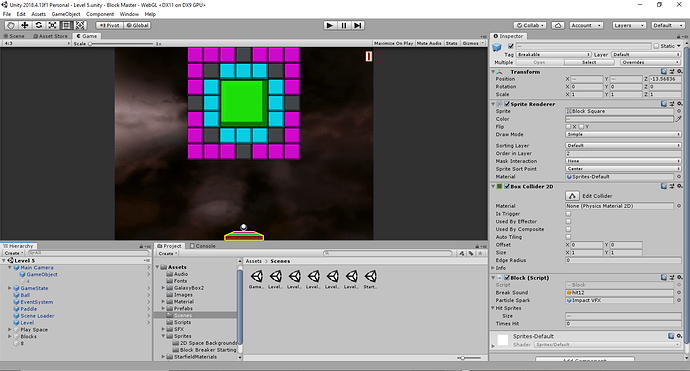The image size is (690, 371).
Task: Open the Overrides dropdown
Action: coord(650,62)
